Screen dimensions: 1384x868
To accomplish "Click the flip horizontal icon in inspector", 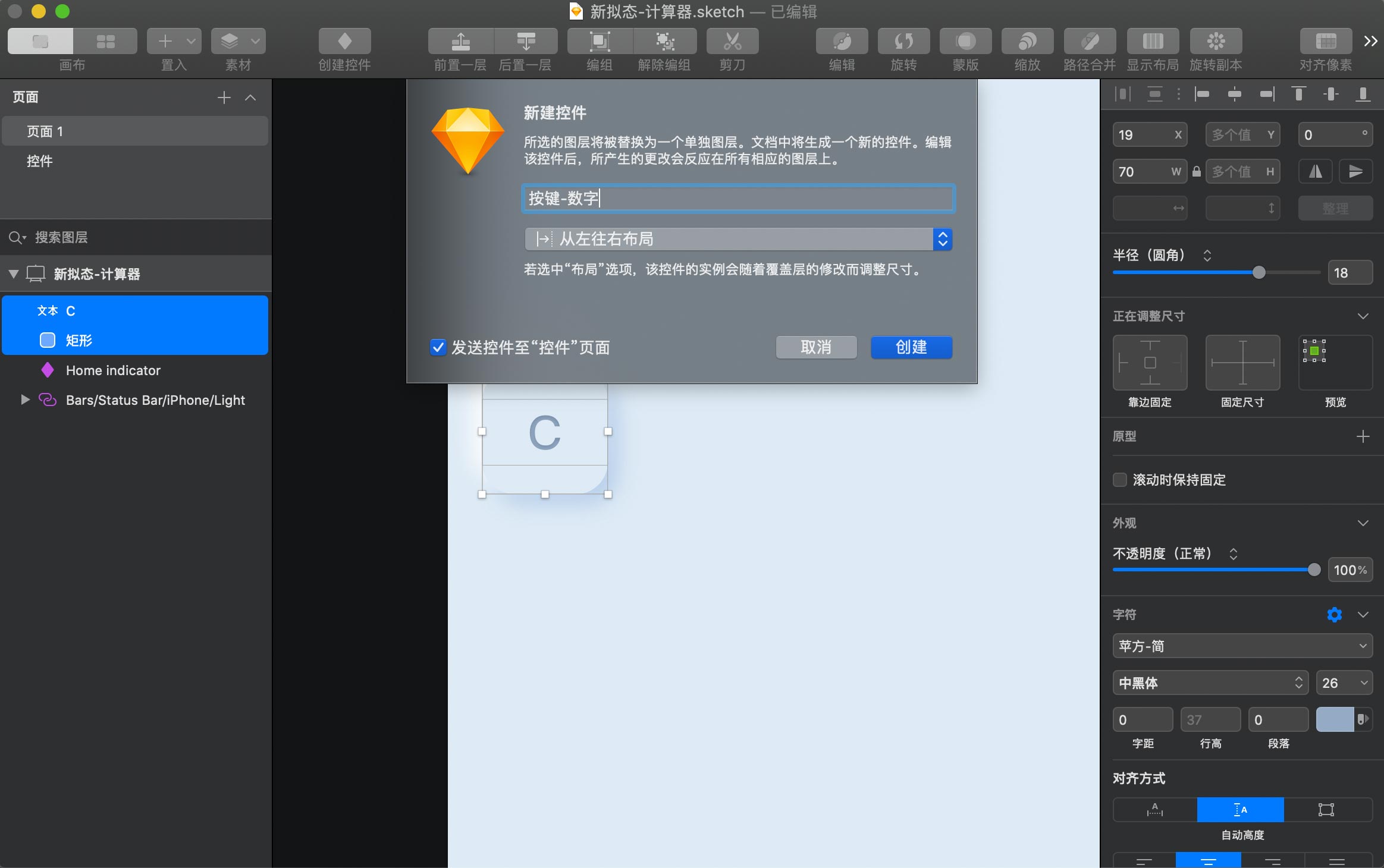I will coord(1316,172).
